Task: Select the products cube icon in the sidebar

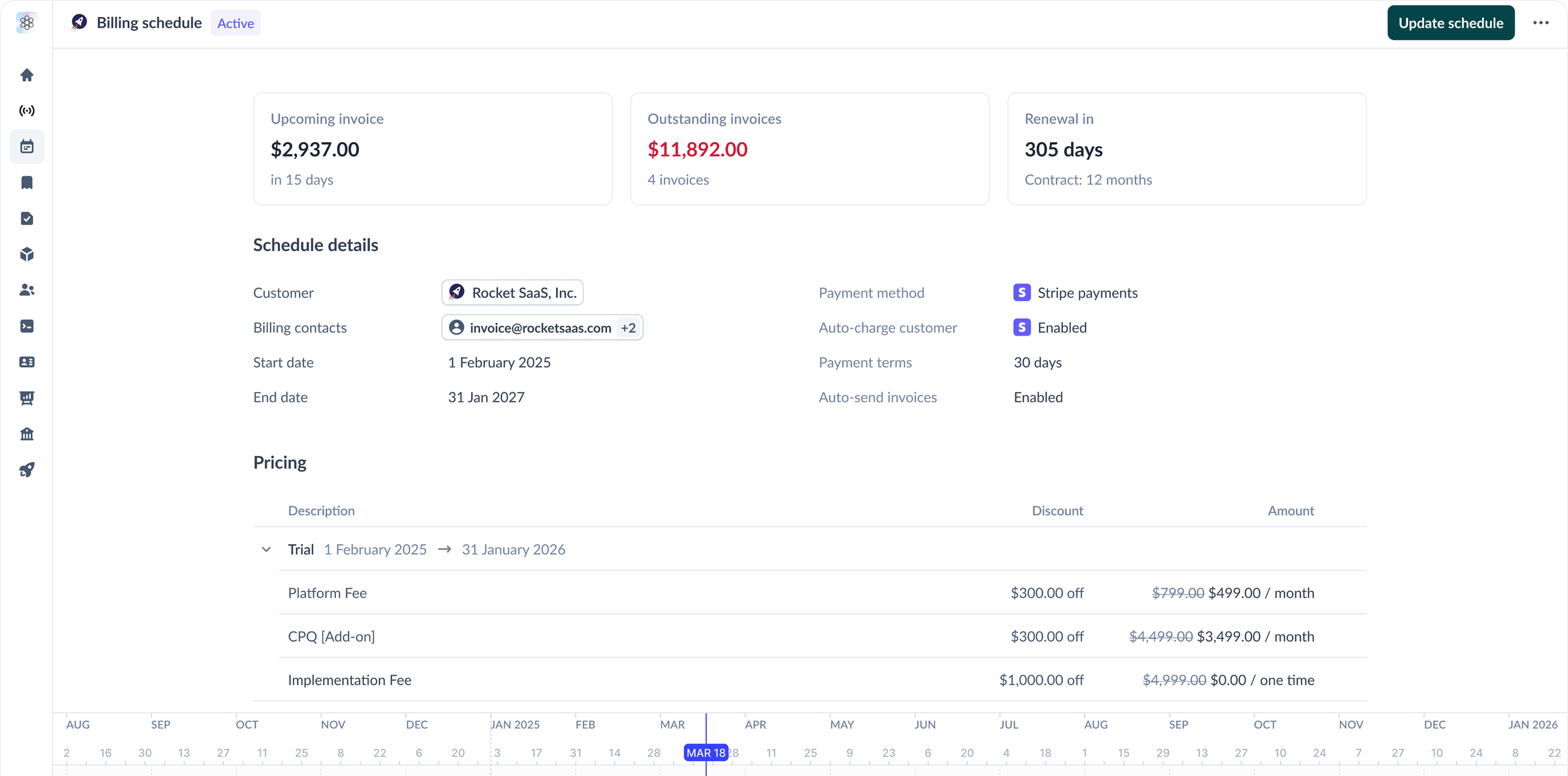Action: click(27, 254)
